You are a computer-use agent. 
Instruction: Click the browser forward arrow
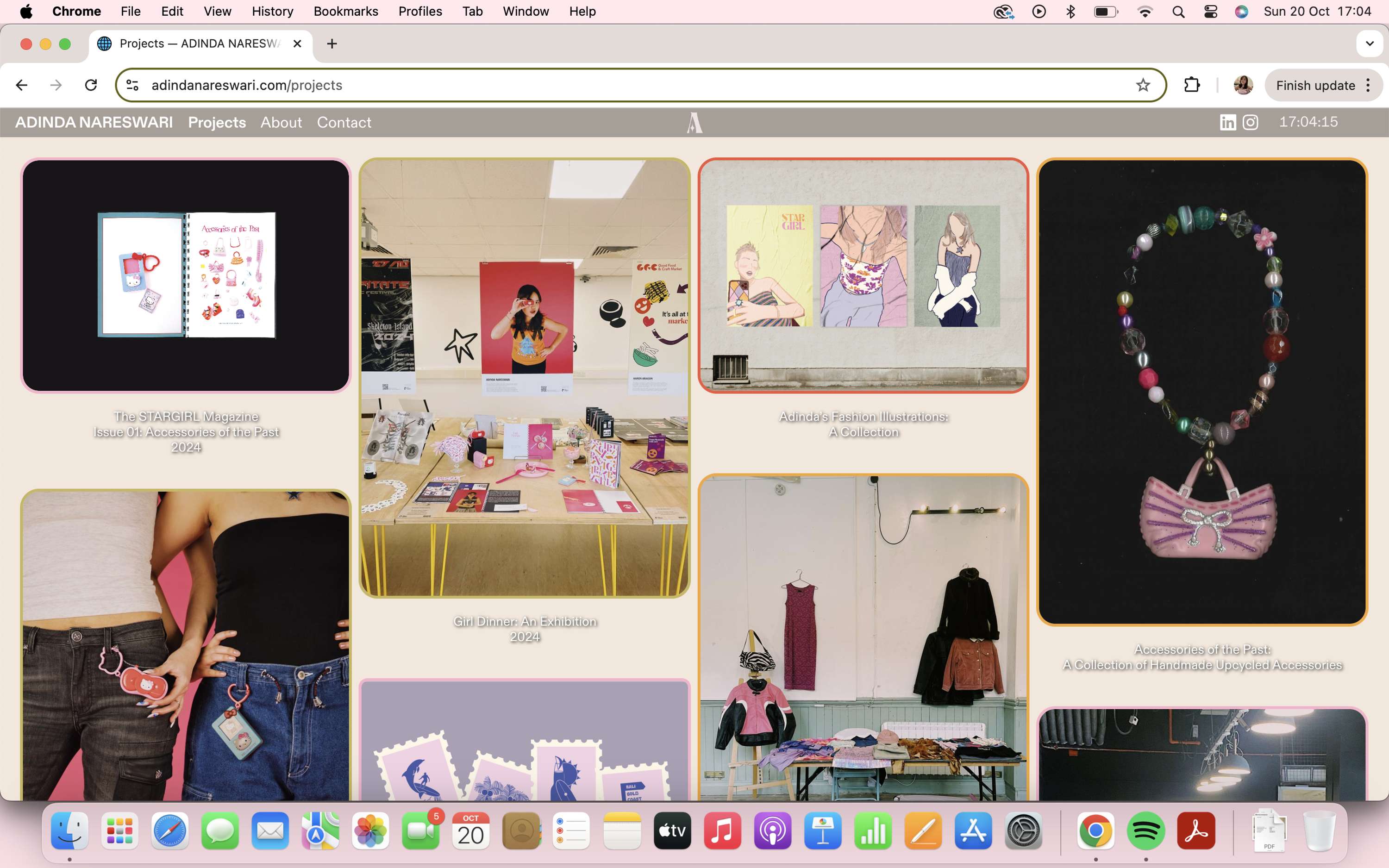point(56,85)
